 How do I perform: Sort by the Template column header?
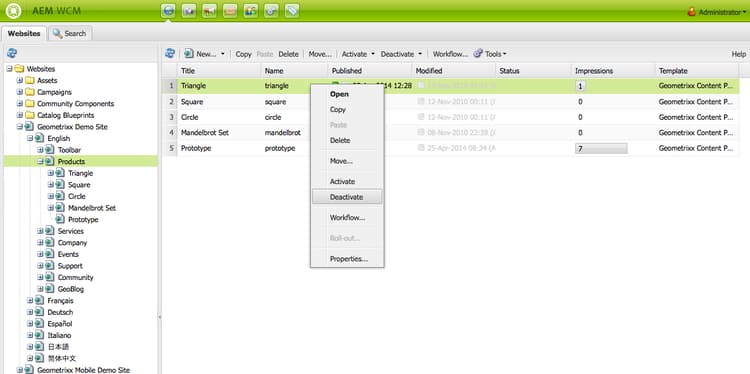click(696, 70)
